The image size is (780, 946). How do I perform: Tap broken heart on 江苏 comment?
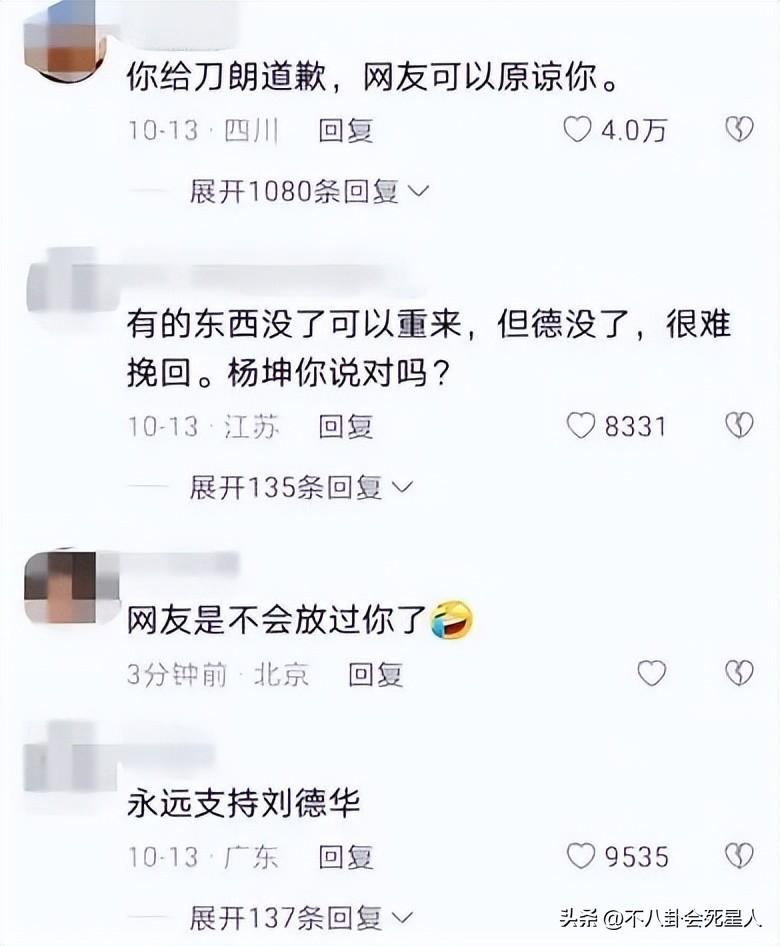[739, 425]
